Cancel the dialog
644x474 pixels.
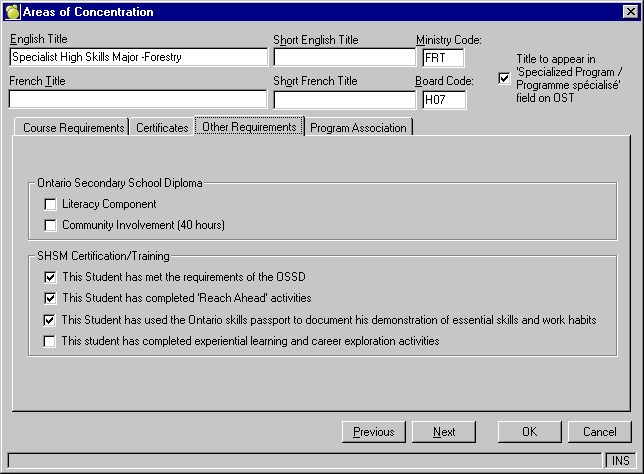599,432
